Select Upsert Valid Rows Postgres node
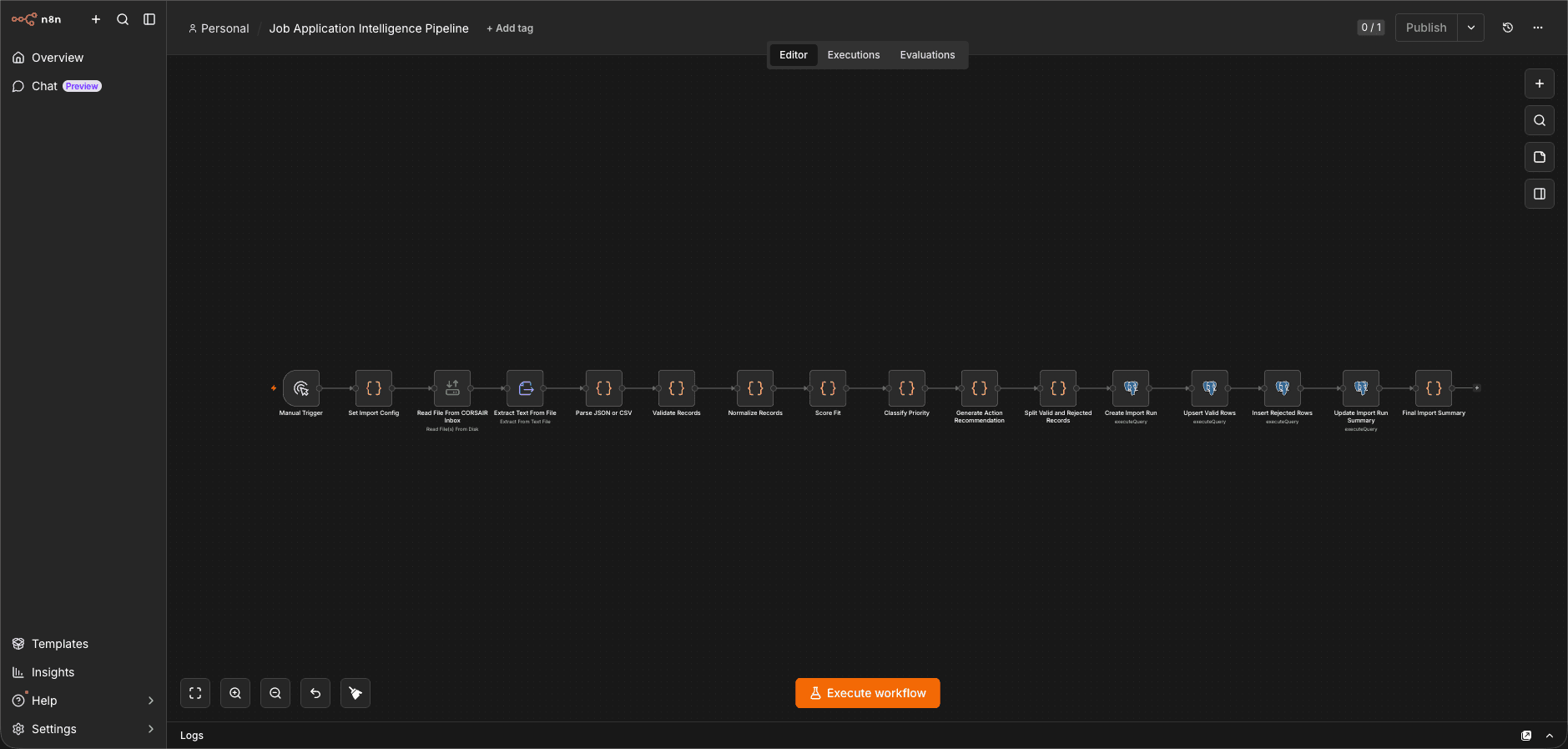1568x749 pixels. (1210, 388)
